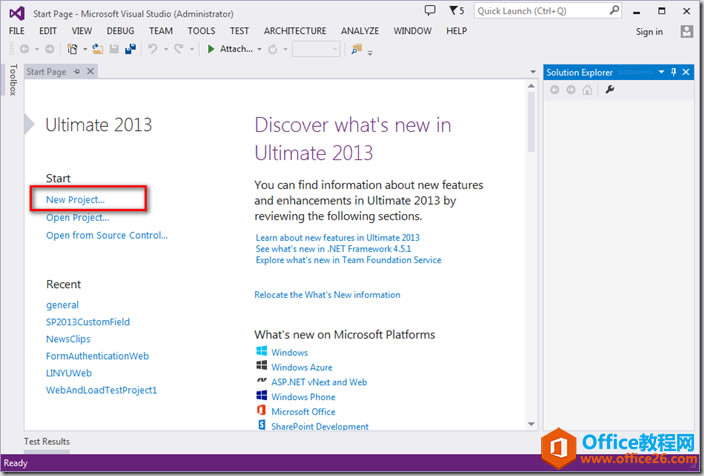Pin the Start Page tab
The height and width of the screenshot is (476, 704).
point(77,71)
